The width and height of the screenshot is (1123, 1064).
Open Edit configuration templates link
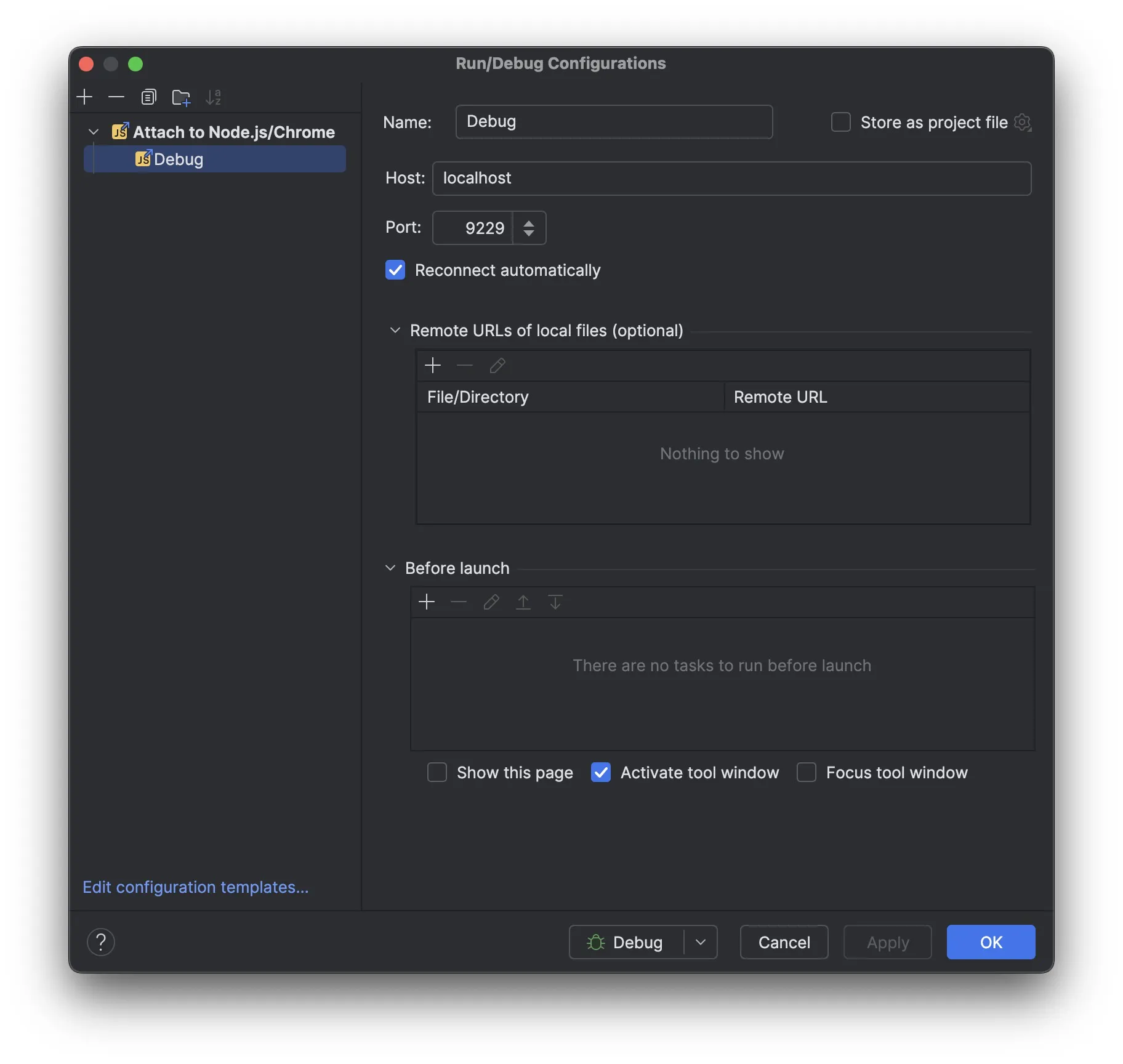[196, 887]
